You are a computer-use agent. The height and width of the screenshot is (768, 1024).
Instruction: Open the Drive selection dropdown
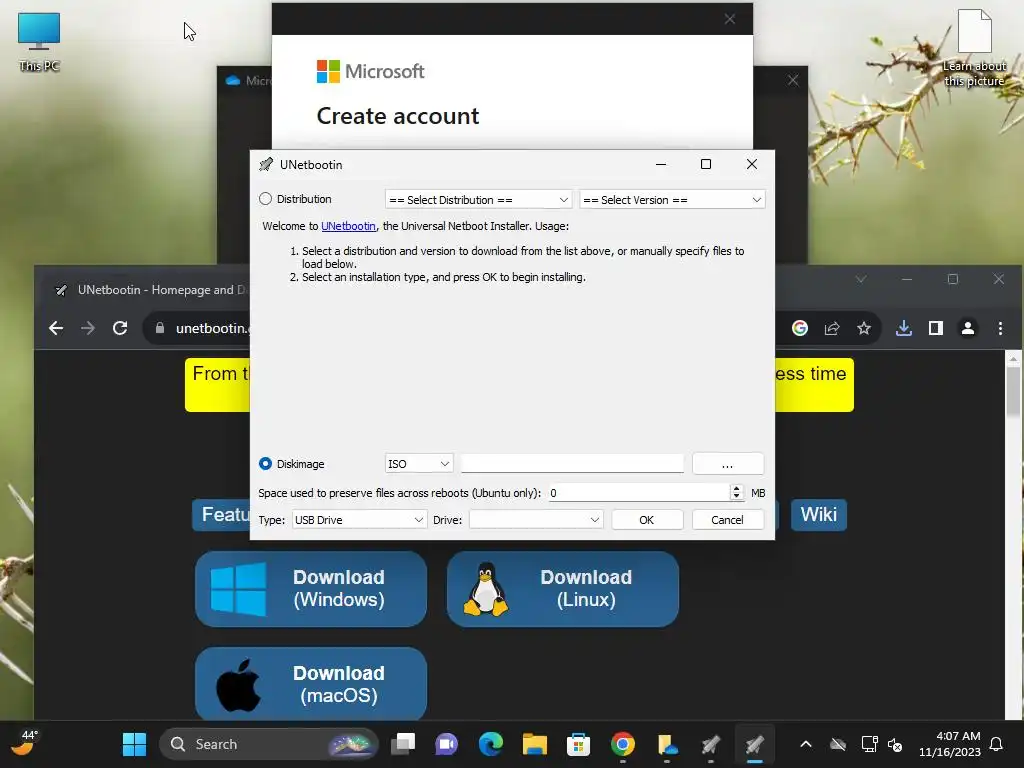click(x=536, y=520)
